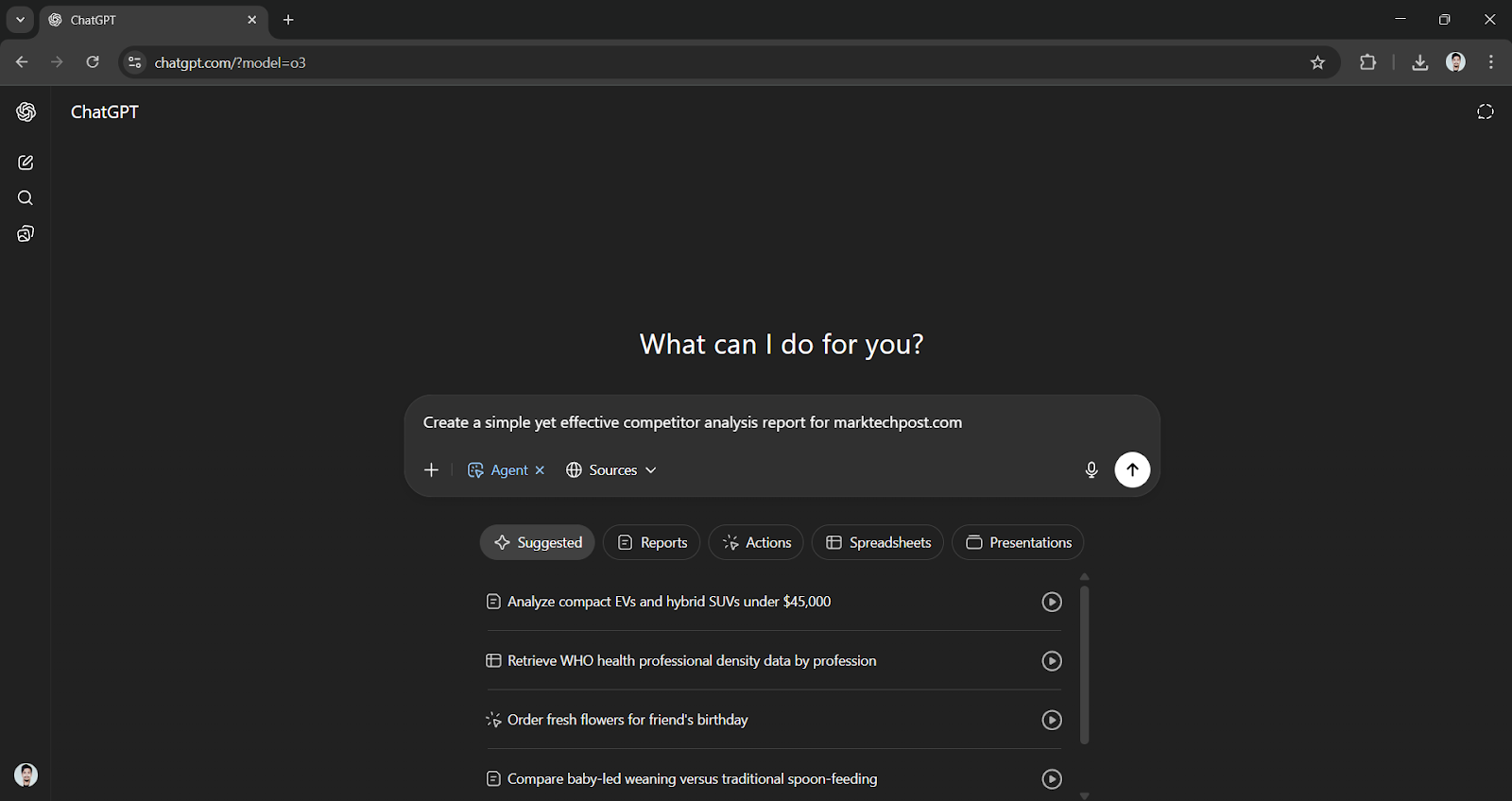Screen dimensions: 1512x801
Task: Go forward in browser history
Action: click(57, 62)
